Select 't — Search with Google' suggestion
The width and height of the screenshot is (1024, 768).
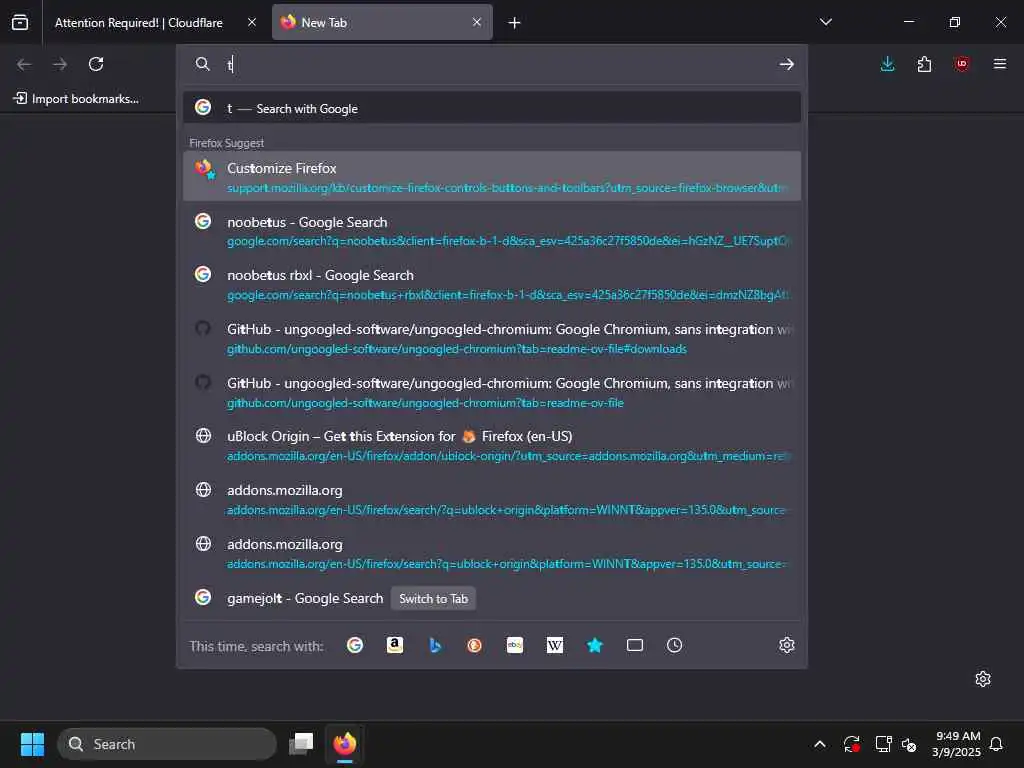pos(492,108)
